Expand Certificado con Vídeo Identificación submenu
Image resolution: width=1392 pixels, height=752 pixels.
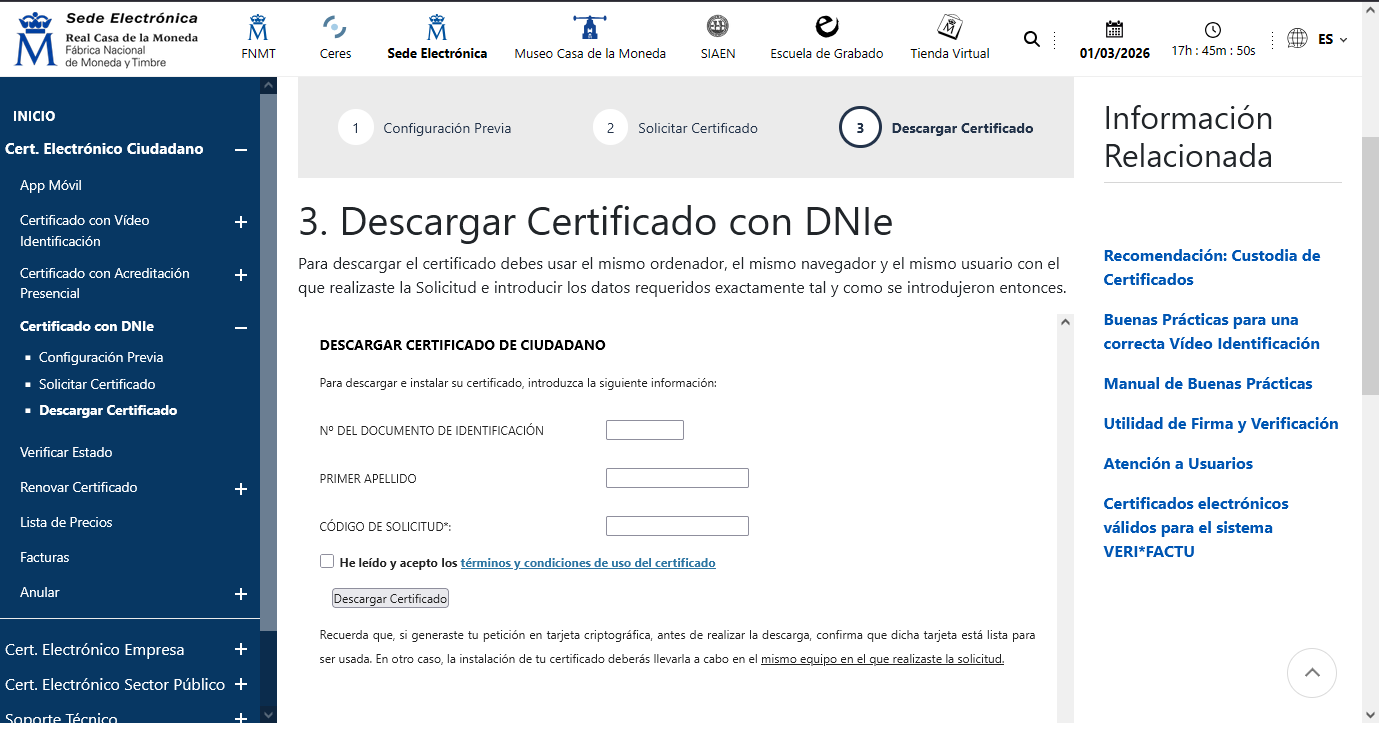click(240, 222)
